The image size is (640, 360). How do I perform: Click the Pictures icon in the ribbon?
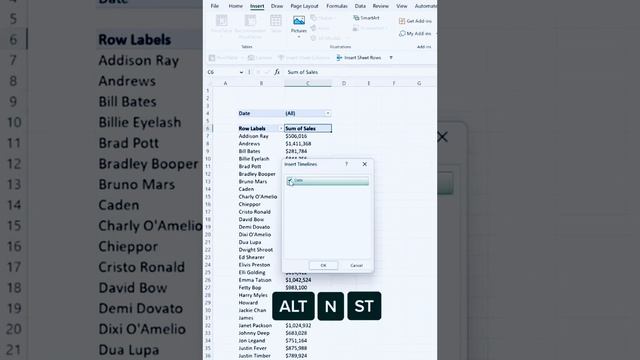point(299,21)
